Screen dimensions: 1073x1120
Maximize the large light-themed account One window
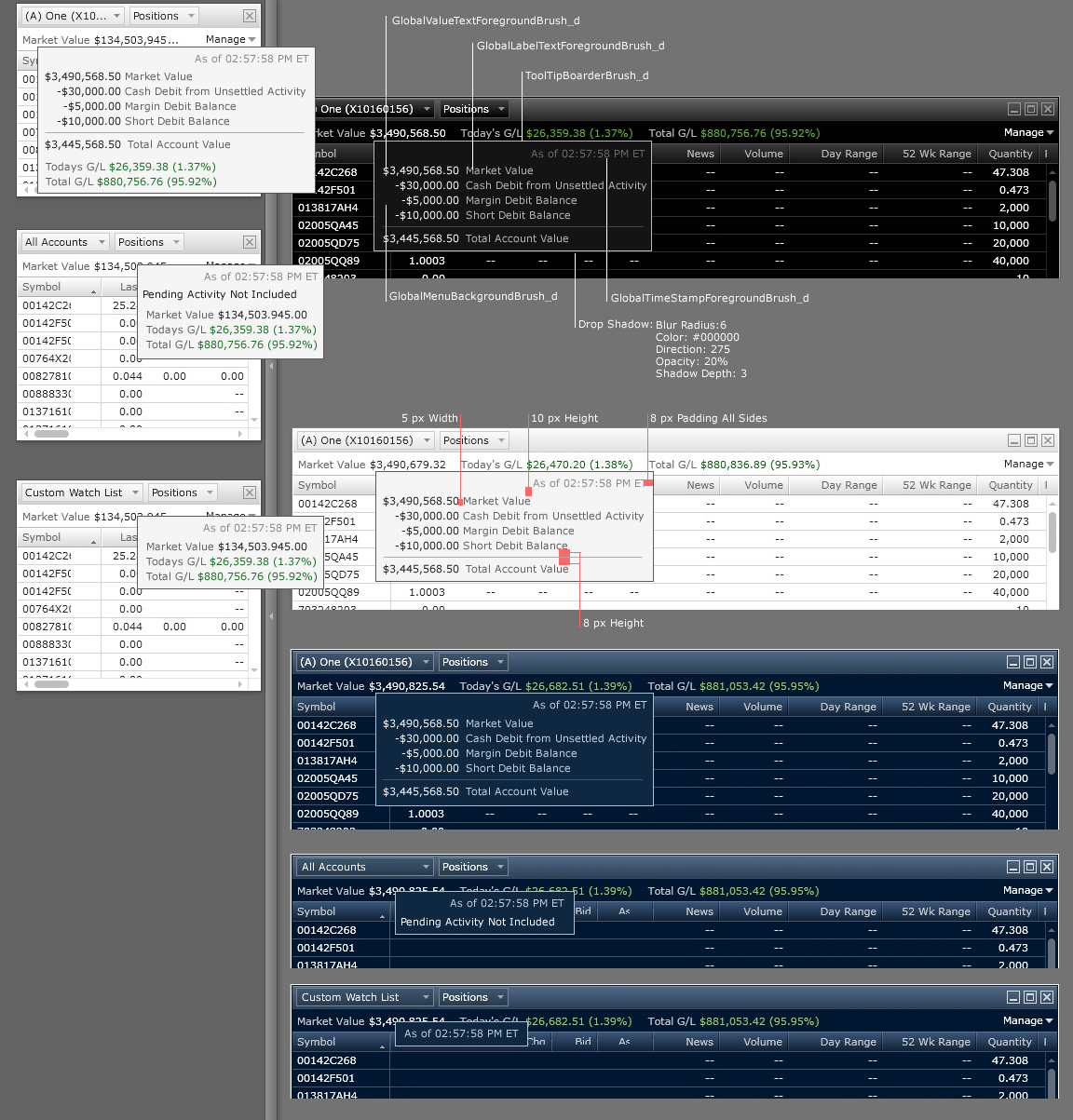coord(1031,440)
